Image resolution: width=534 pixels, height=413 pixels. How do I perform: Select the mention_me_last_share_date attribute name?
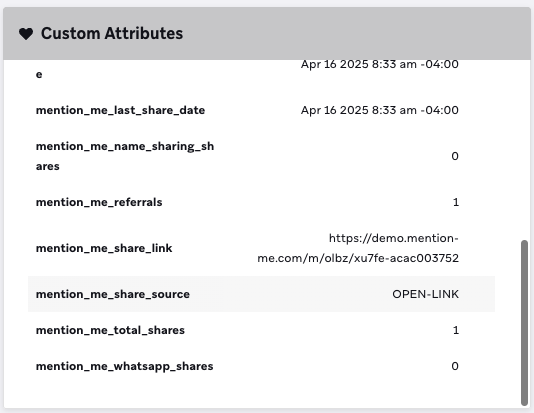click(120, 110)
